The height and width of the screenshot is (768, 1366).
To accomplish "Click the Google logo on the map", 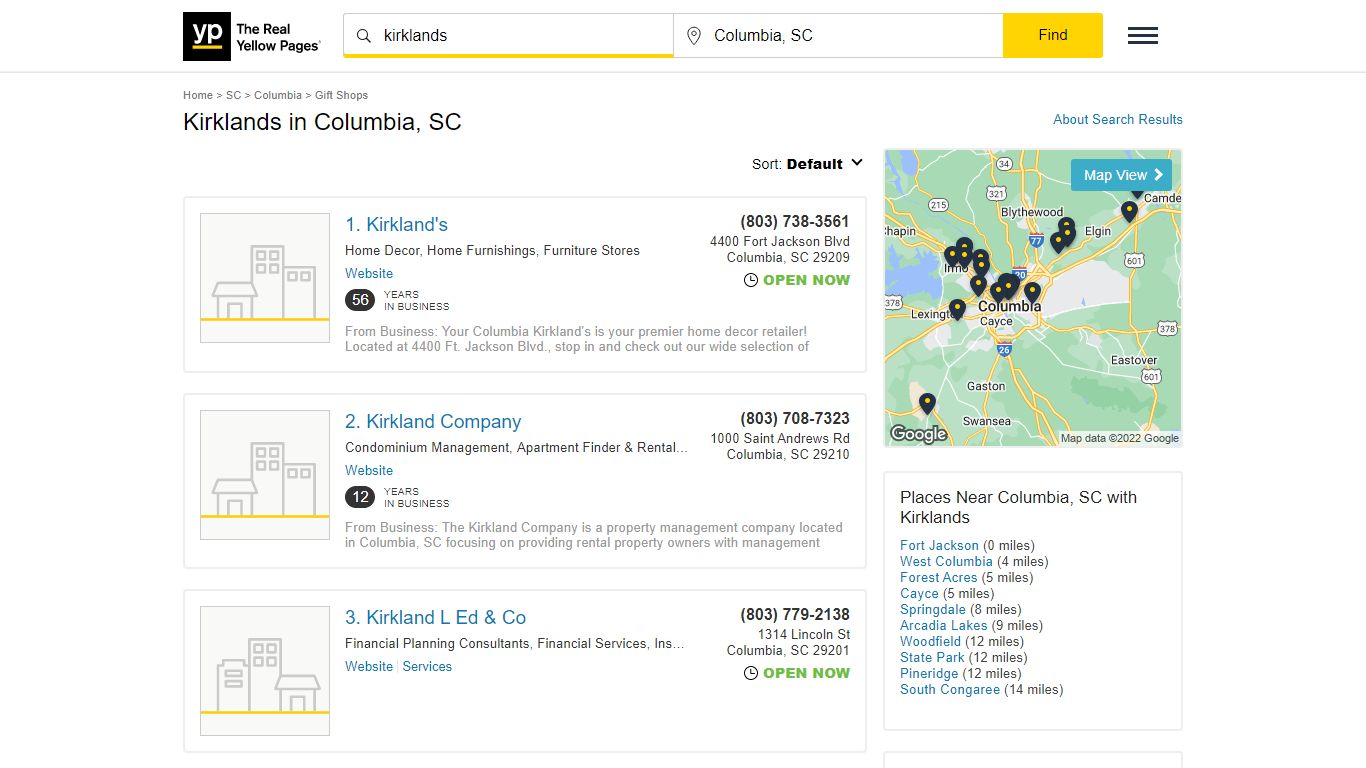I will [x=918, y=434].
